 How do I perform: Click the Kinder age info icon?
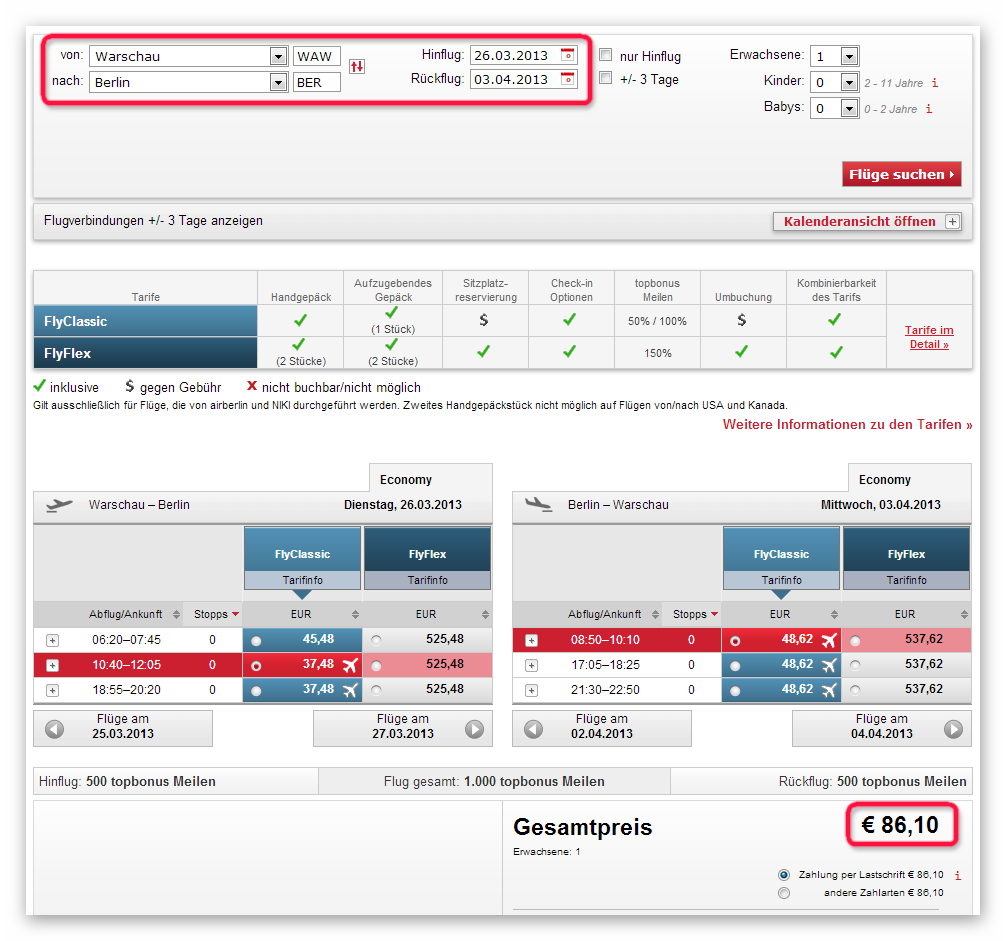tap(935, 83)
